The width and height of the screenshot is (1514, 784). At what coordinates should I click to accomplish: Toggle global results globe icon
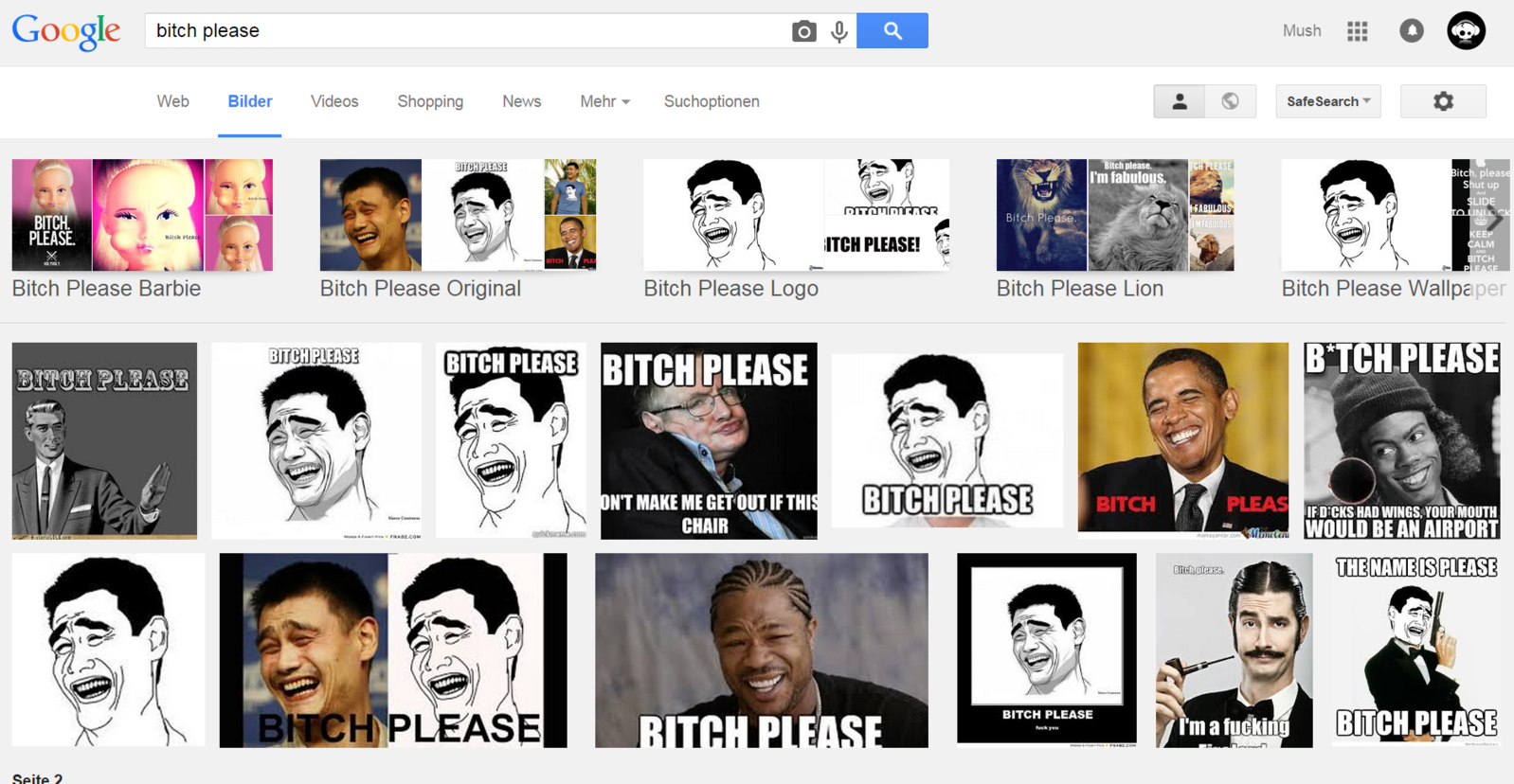(x=1230, y=101)
